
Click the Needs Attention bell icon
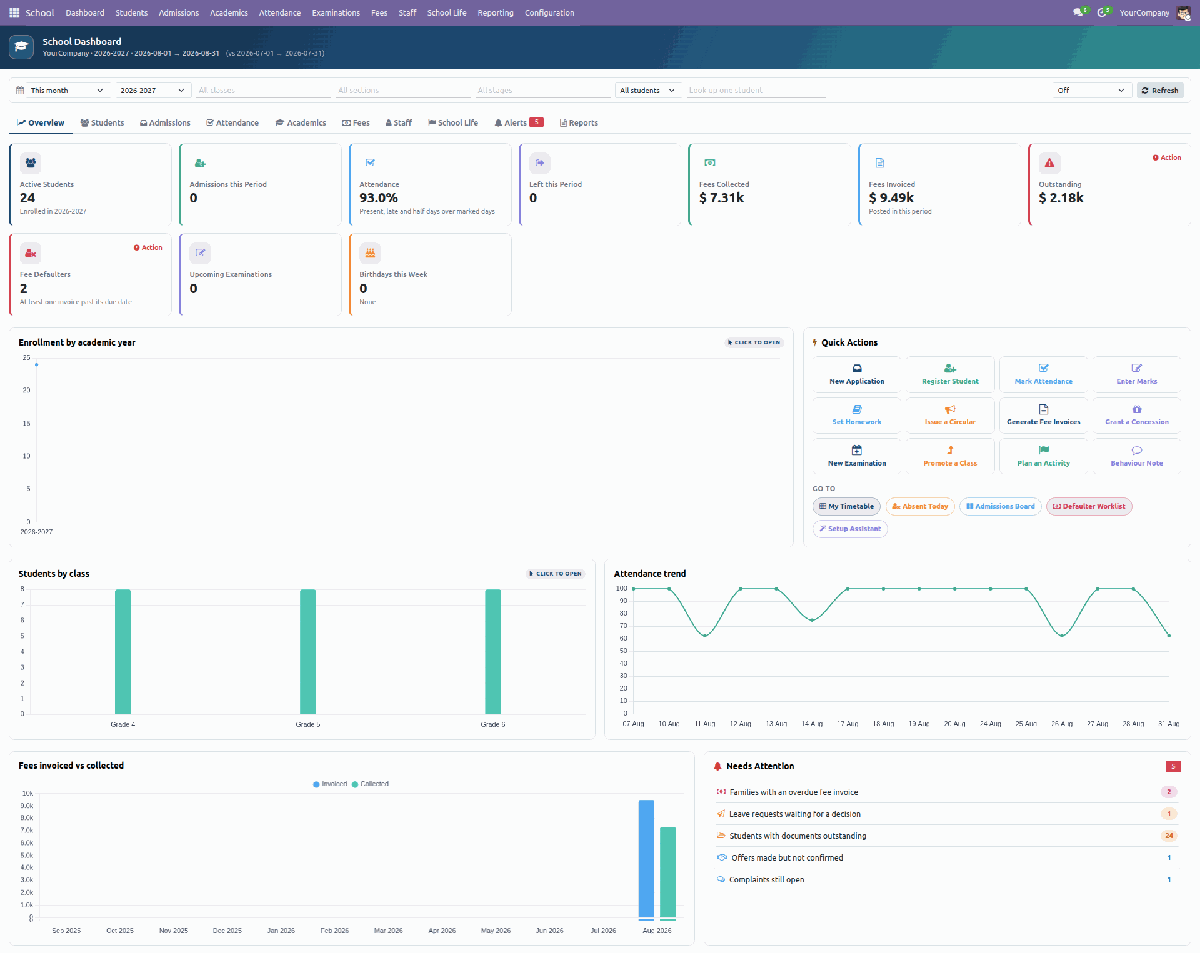click(x=717, y=766)
